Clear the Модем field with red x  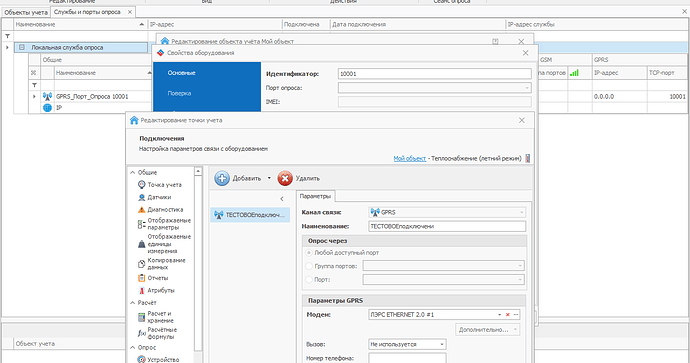[x=507, y=315]
